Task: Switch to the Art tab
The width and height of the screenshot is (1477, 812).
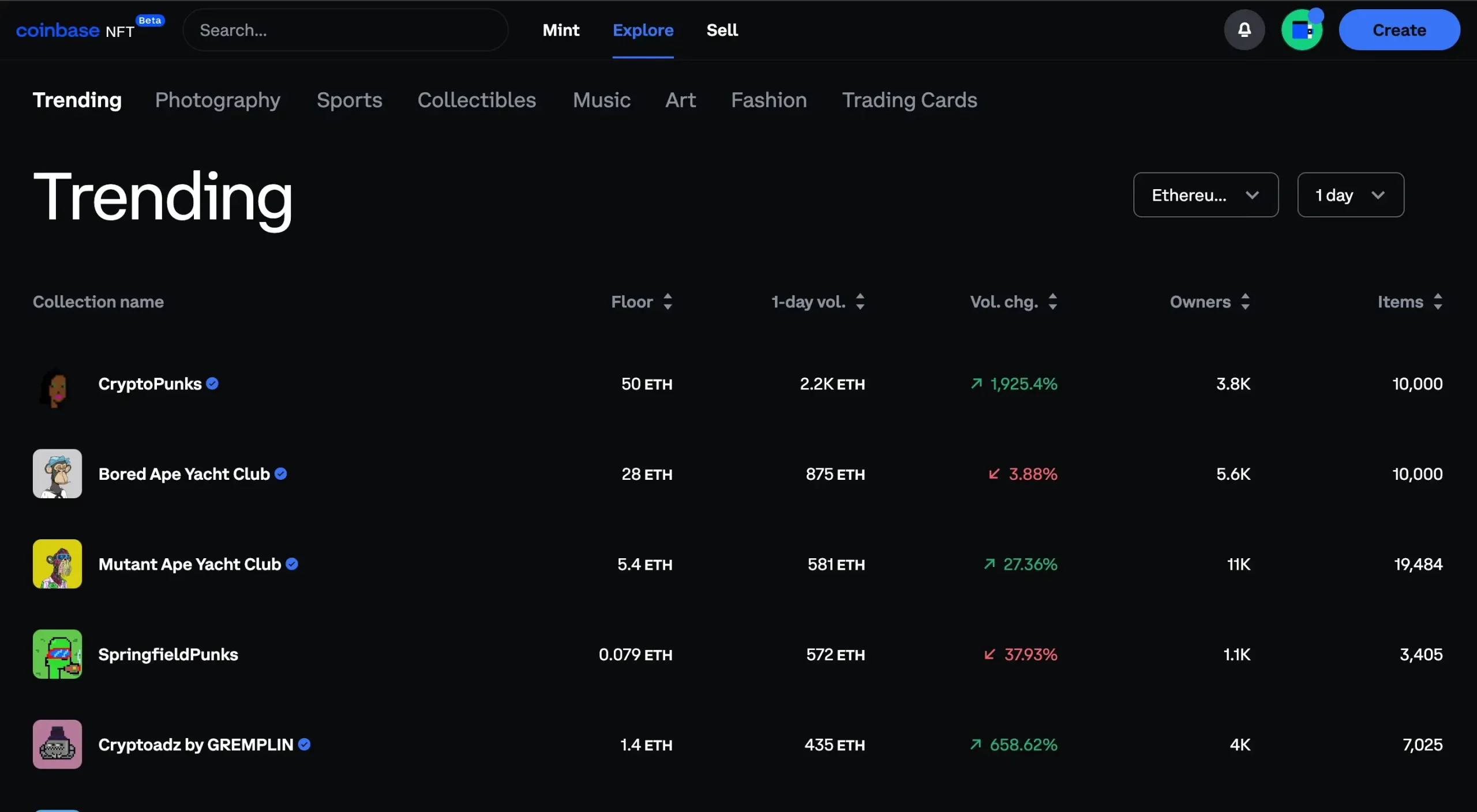Action: (681, 100)
